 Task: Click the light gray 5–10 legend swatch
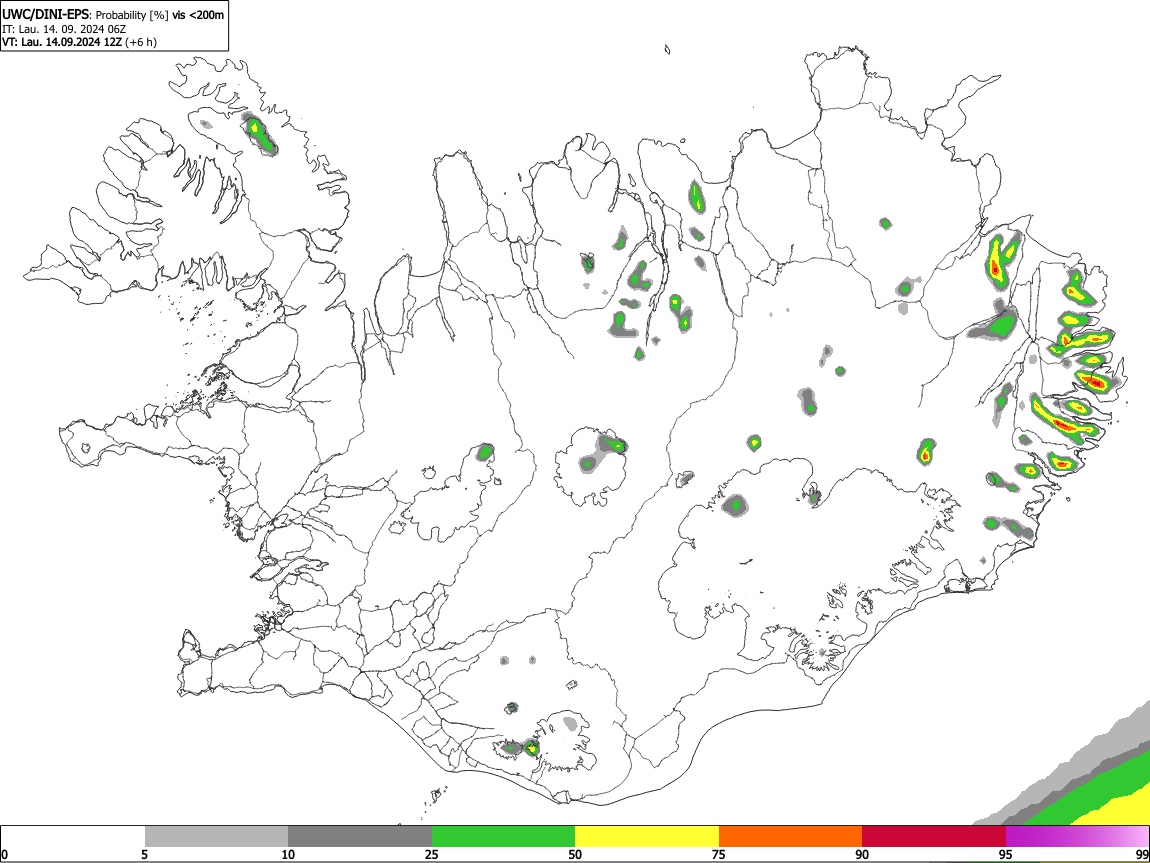[216, 836]
